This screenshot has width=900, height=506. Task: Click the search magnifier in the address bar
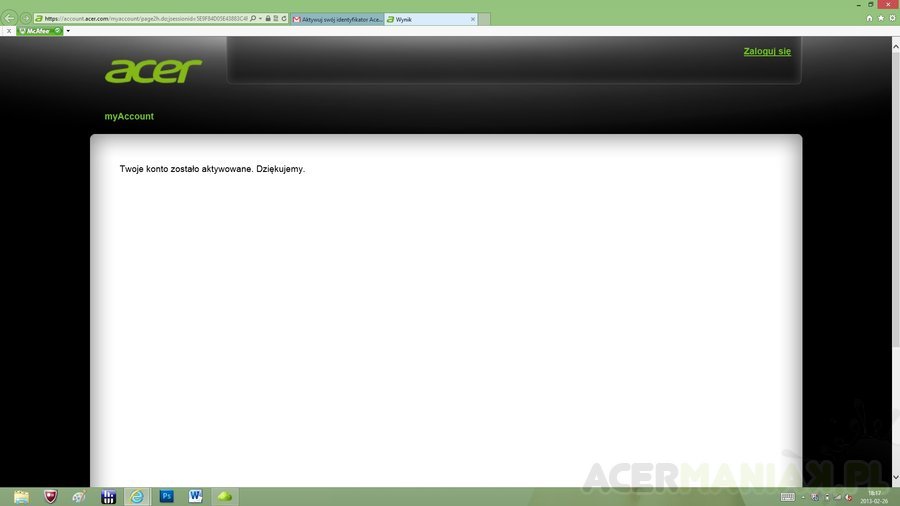[253, 19]
